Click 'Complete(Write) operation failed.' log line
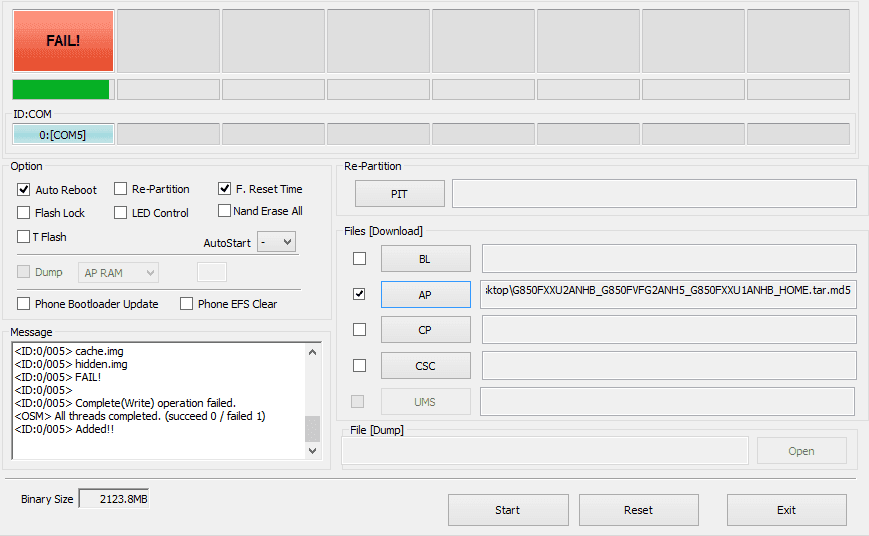869x536 pixels. [125, 403]
